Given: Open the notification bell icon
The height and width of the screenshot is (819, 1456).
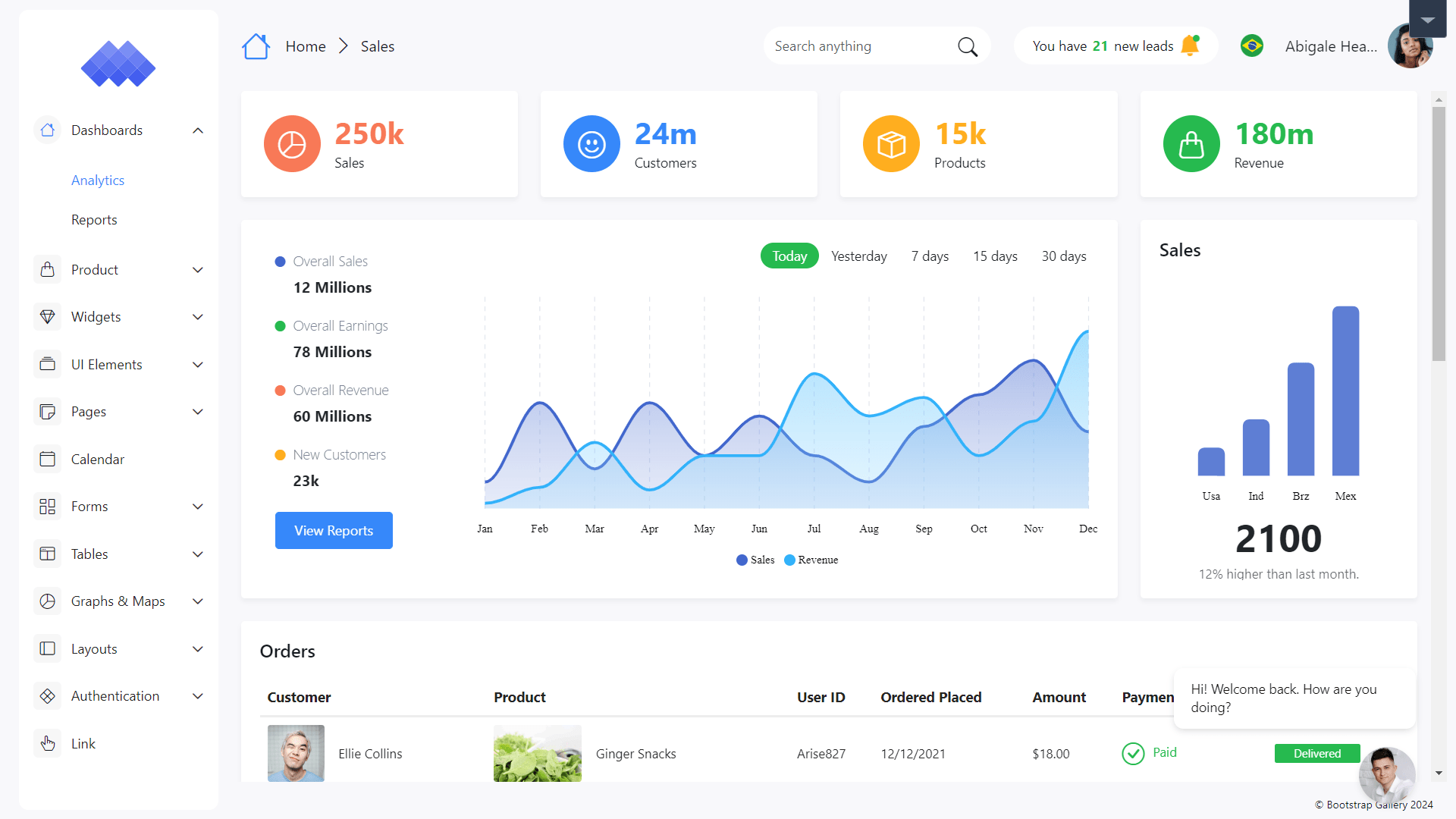Looking at the screenshot, I should coord(1190,45).
